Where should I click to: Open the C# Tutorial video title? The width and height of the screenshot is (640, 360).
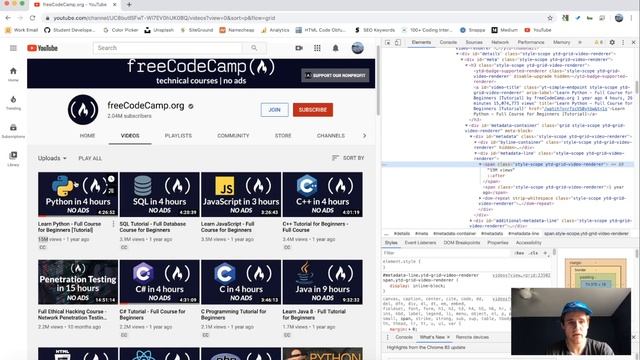point(152,314)
